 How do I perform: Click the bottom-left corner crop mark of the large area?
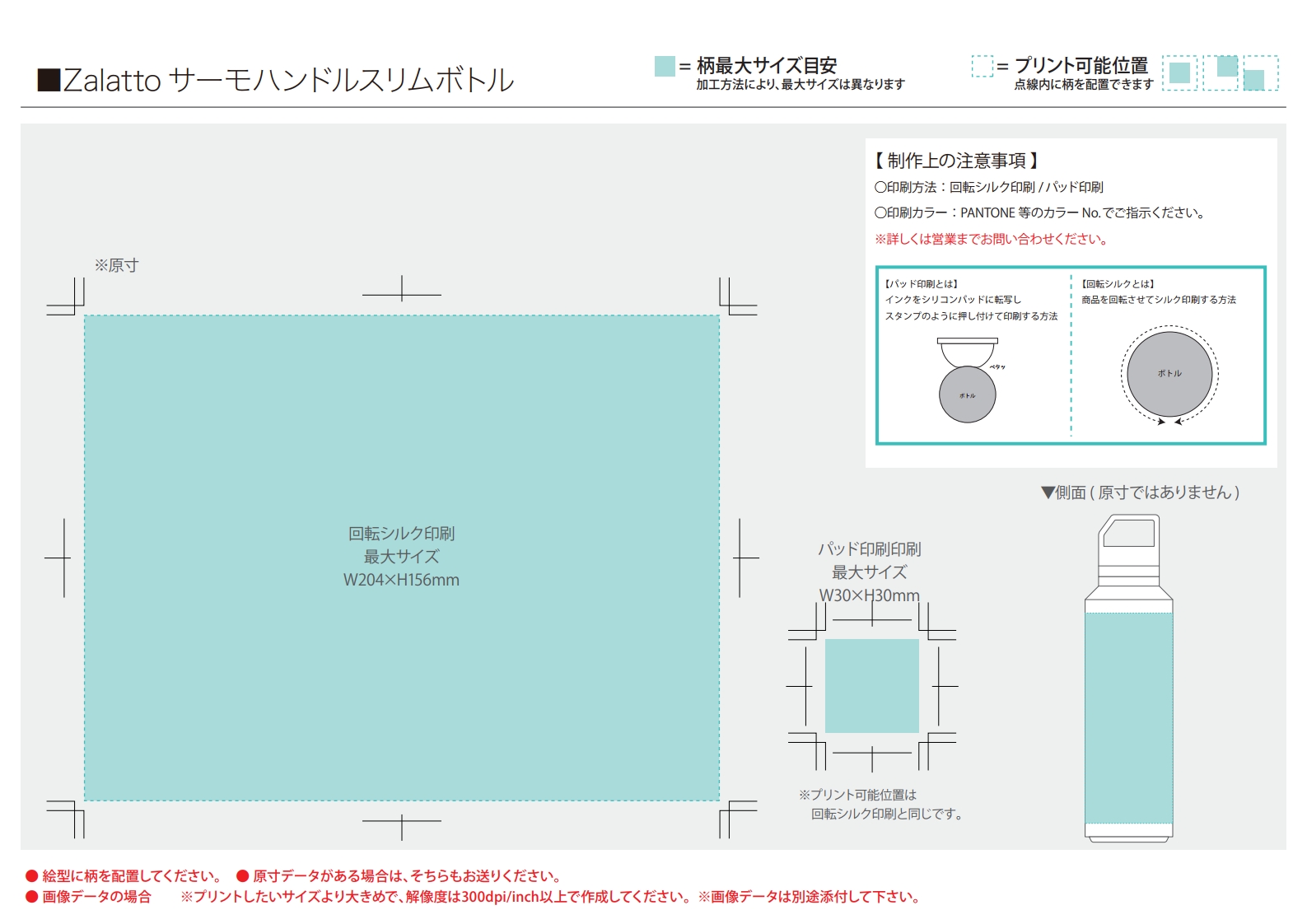(66, 819)
